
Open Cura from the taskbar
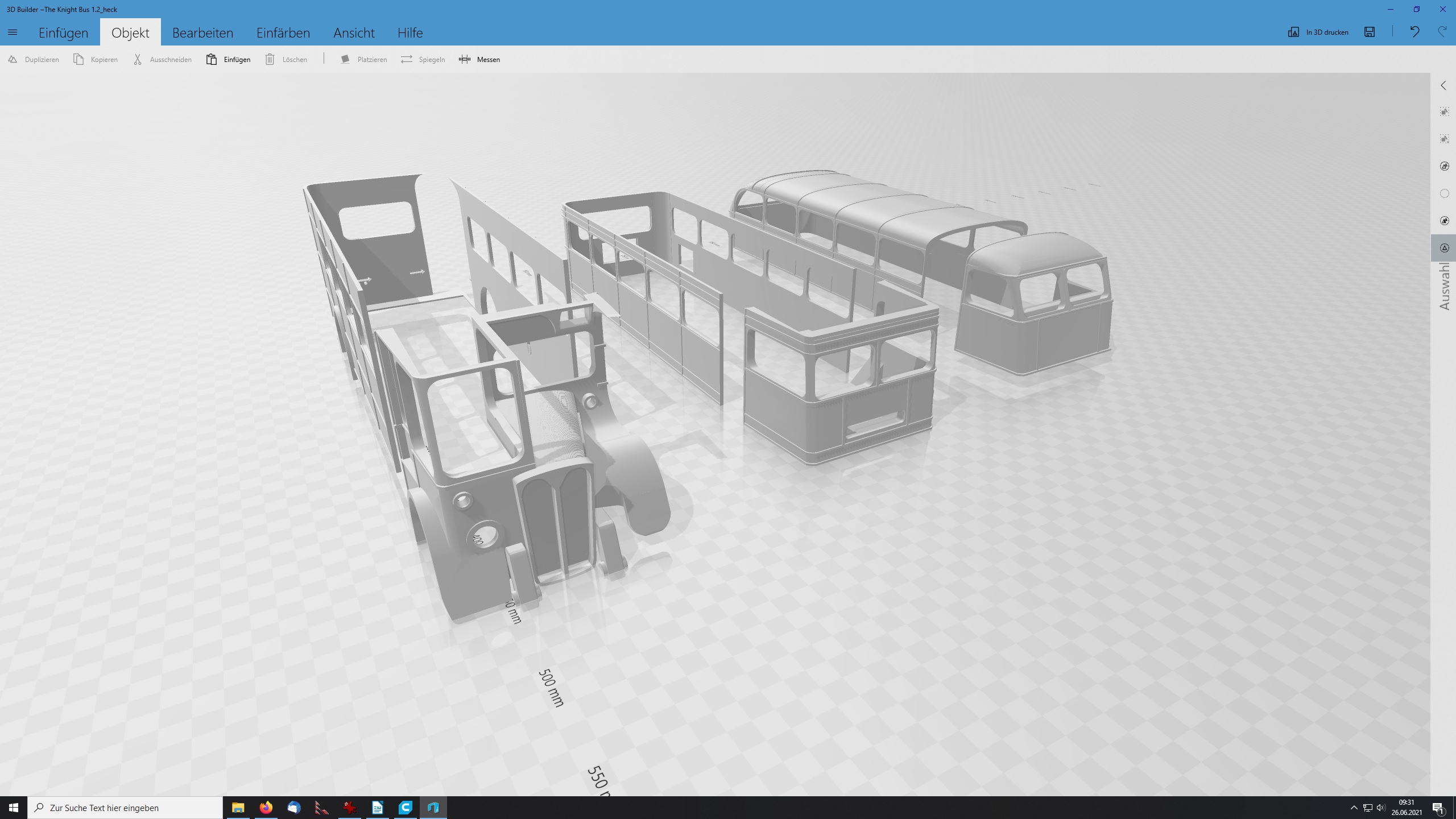[x=405, y=808]
